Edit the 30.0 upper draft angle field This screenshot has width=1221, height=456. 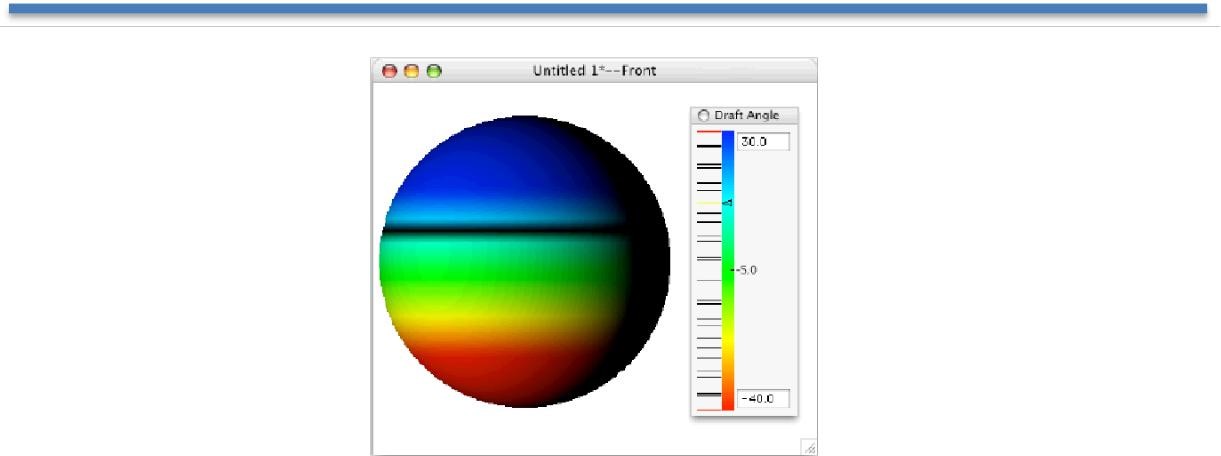763,142
